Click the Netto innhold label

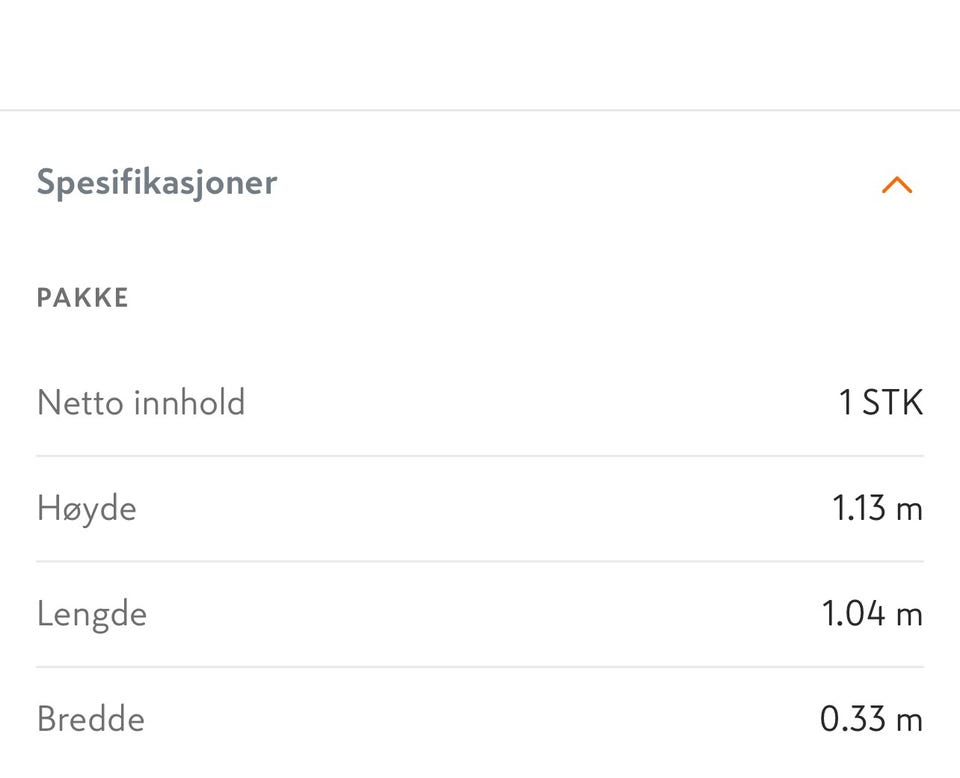click(x=141, y=403)
